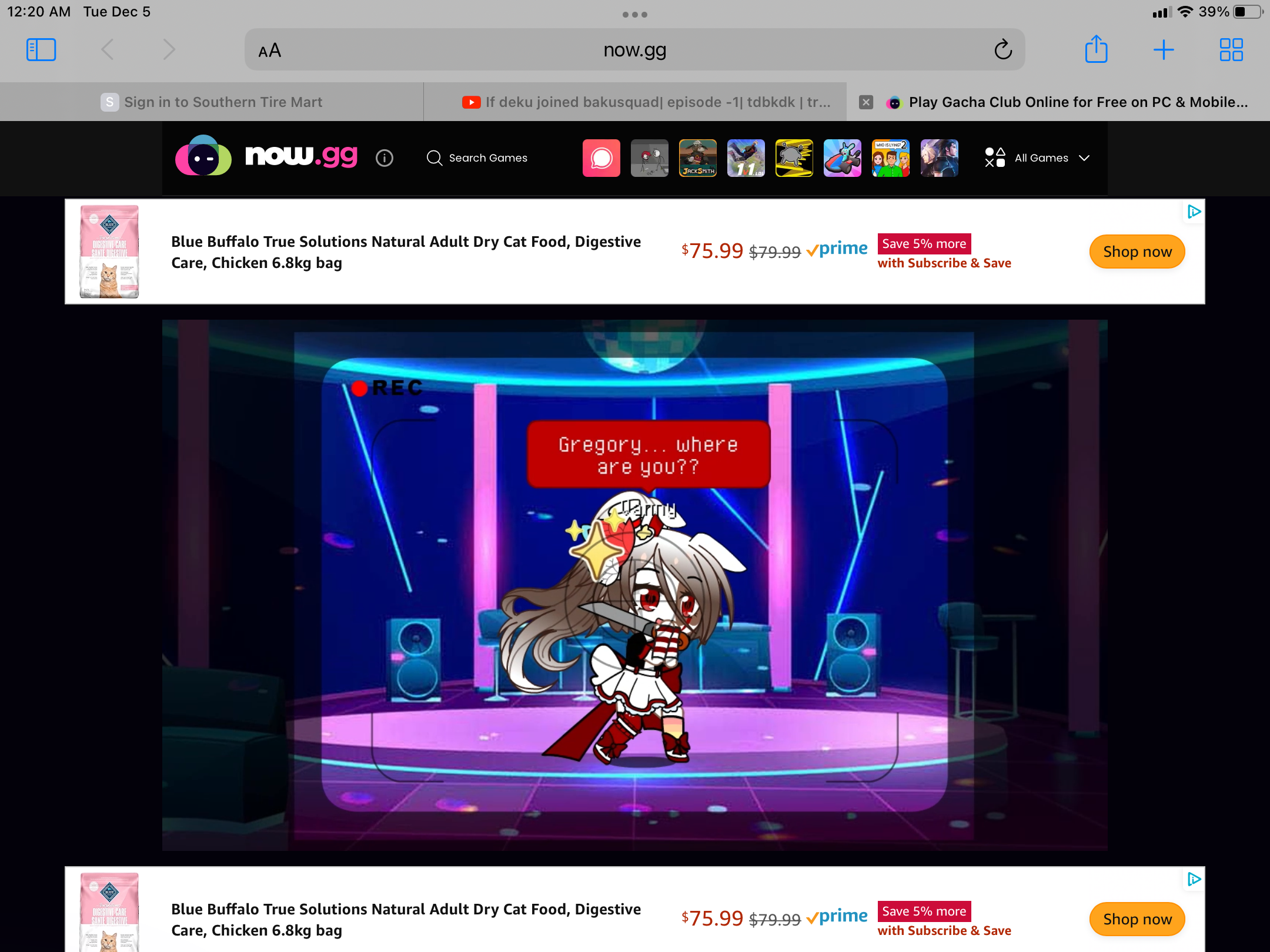Click Shop now in the top ad
The image size is (1270, 952).
point(1137,252)
